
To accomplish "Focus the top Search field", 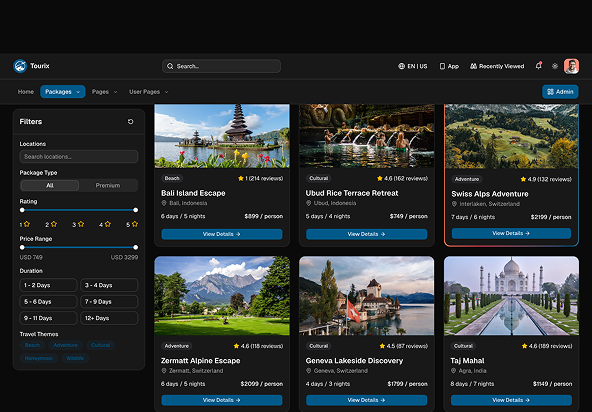I will click(x=222, y=66).
